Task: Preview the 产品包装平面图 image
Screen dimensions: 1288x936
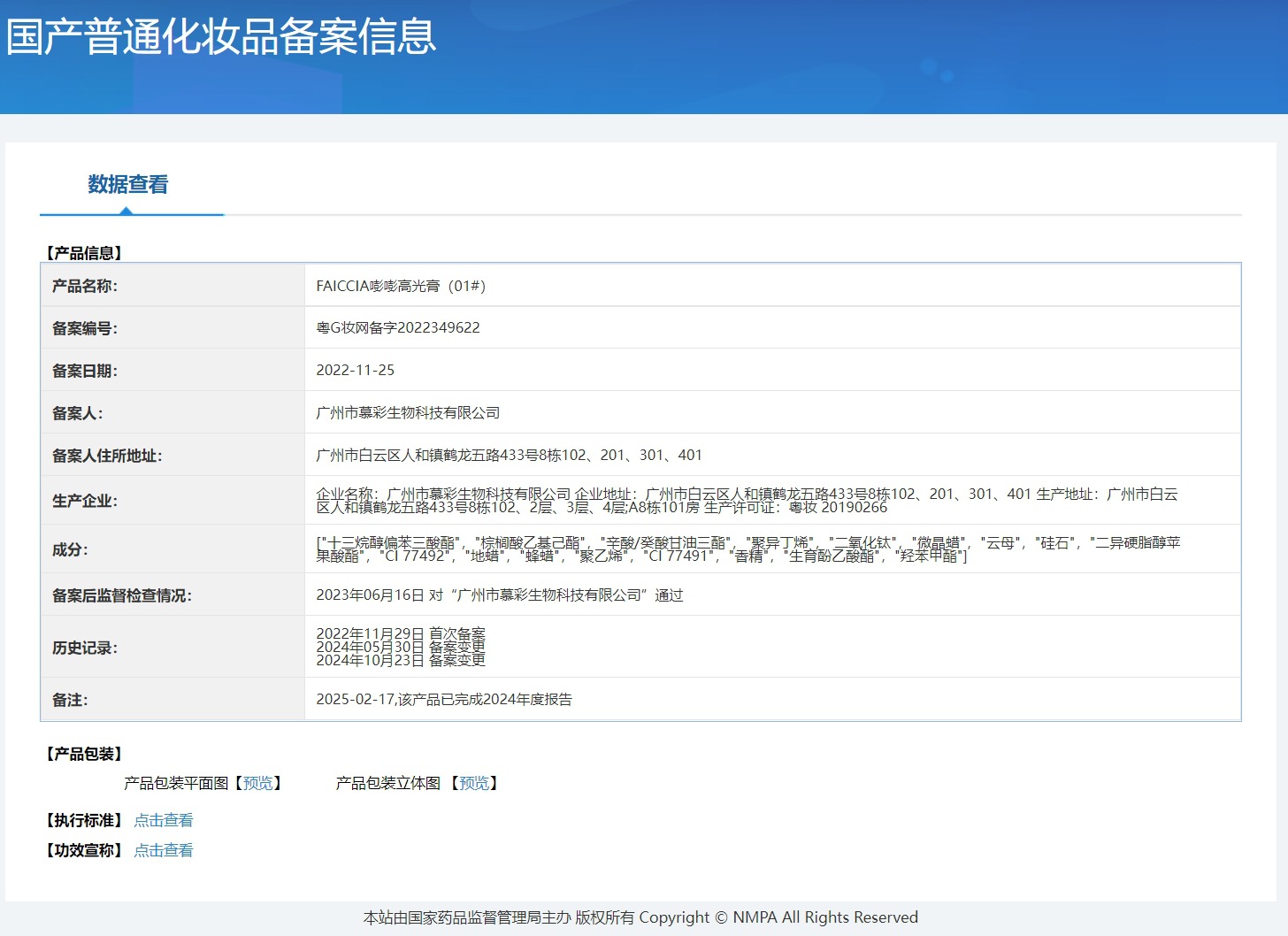Action: click(258, 783)
